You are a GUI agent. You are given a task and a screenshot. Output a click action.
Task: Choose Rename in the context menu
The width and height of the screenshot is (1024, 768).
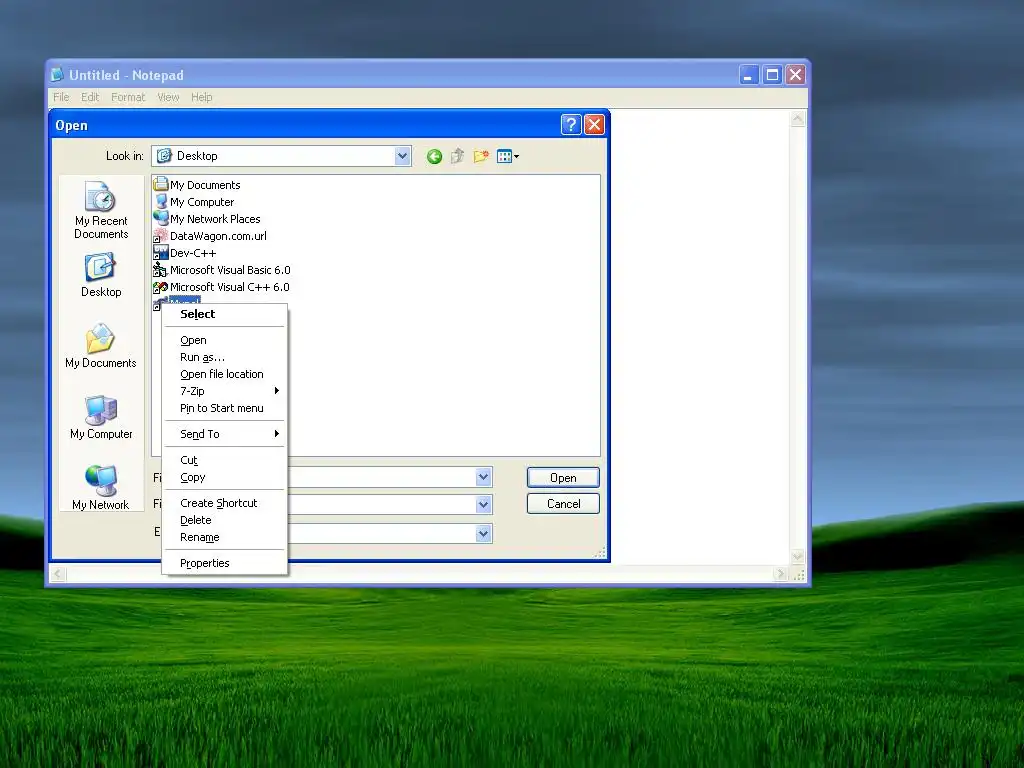(x=225, y=537)
